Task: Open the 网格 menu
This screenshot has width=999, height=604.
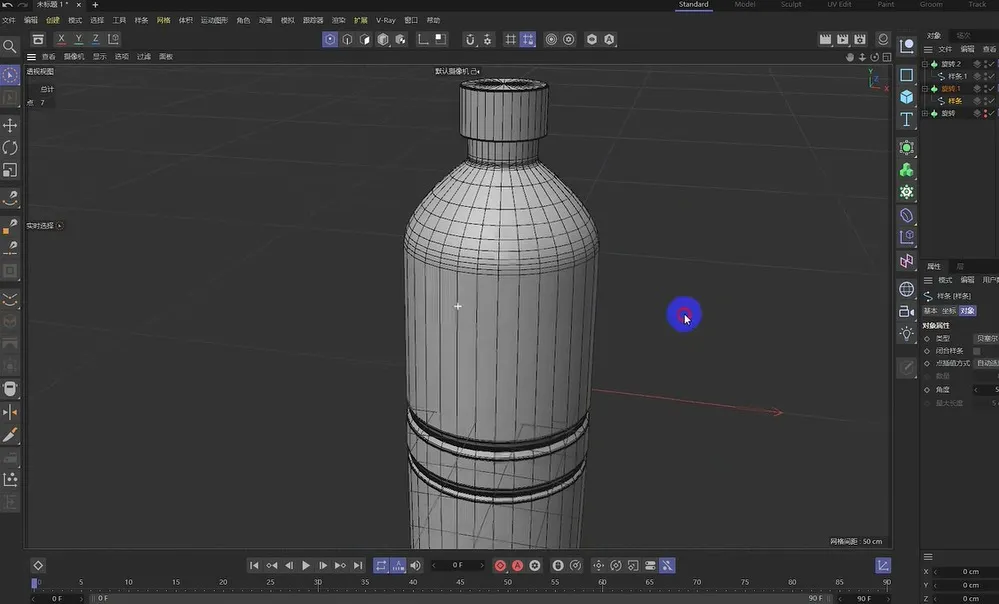Action: (x=163, y=20)
